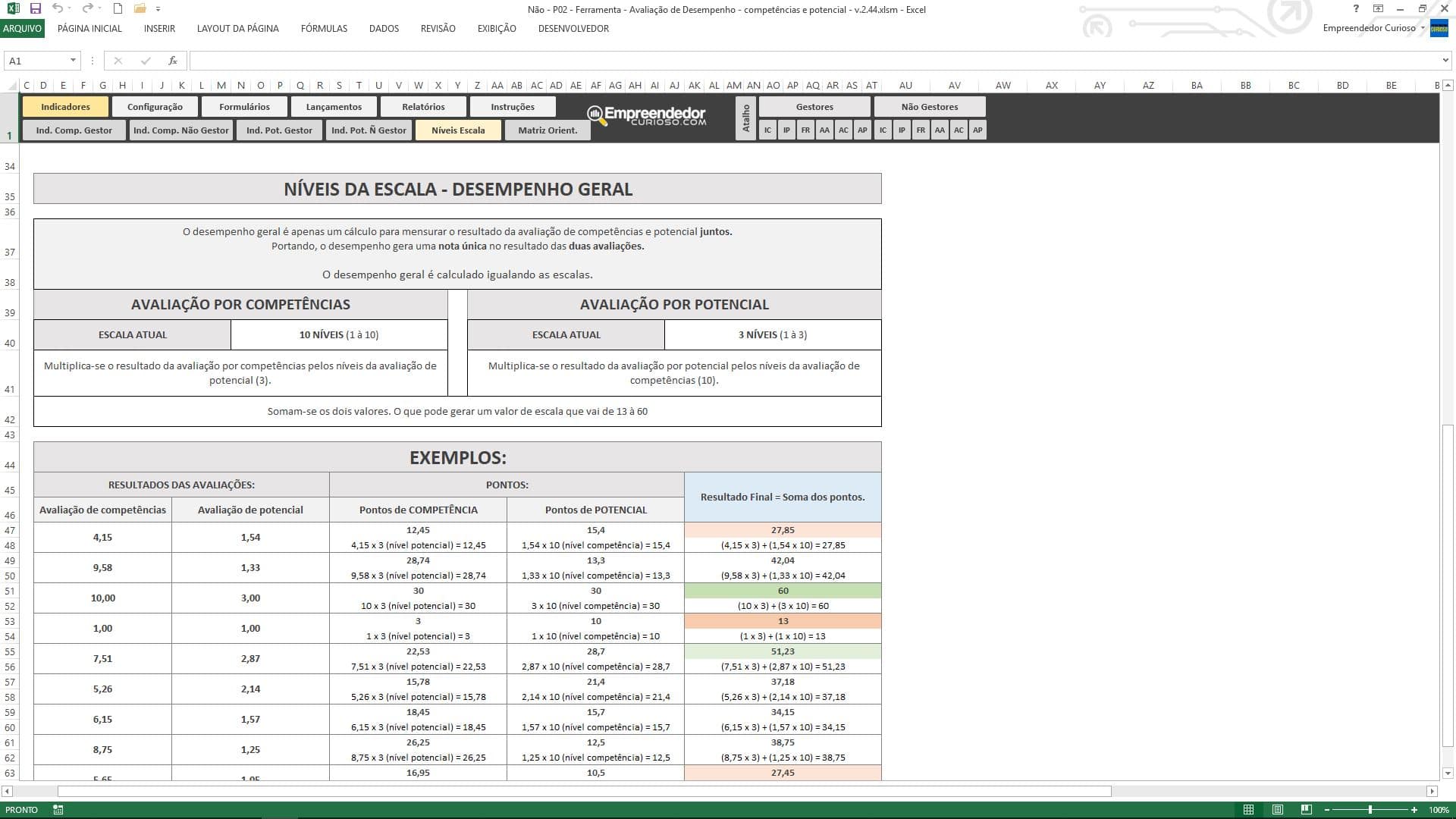
Task: Select Níveis Escala highlighted tab
Action: [458, 130]
